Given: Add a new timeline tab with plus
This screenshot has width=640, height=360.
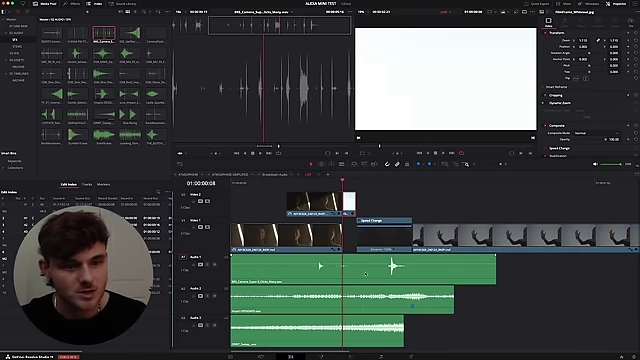Looking at the screenshot, I should [x=328, y=174].
